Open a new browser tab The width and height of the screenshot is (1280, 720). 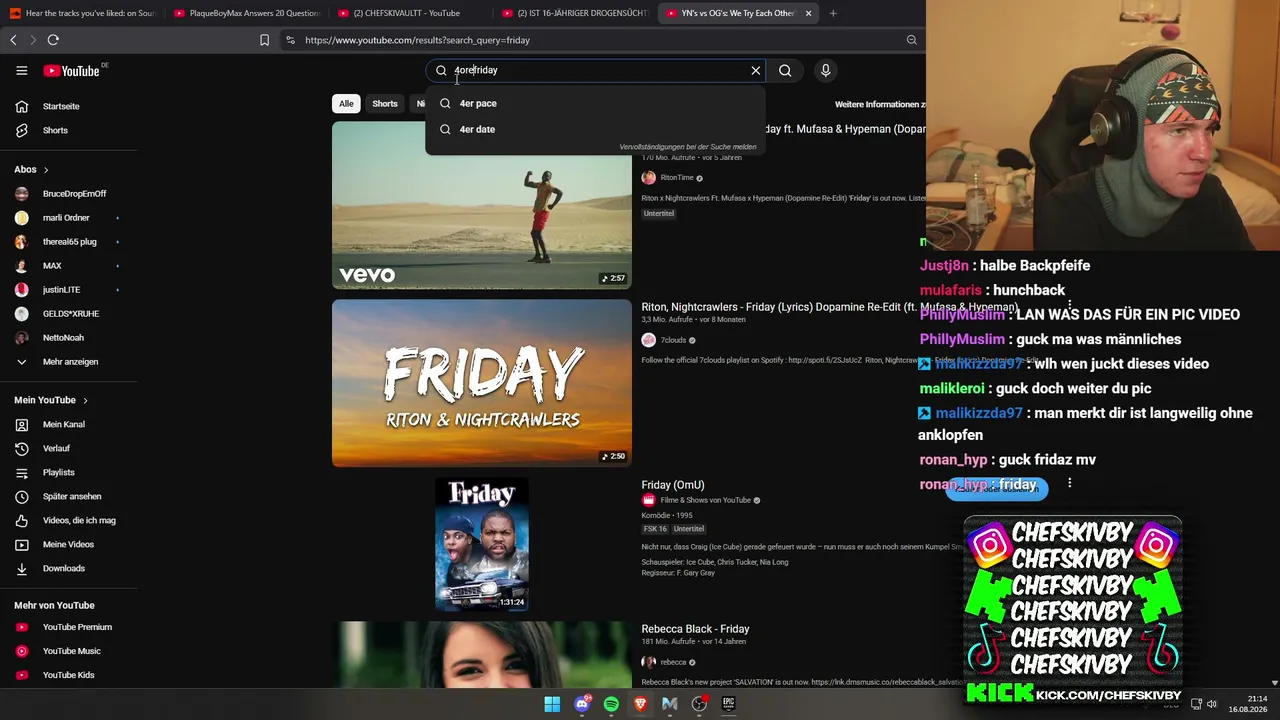(x=833, y=13)
